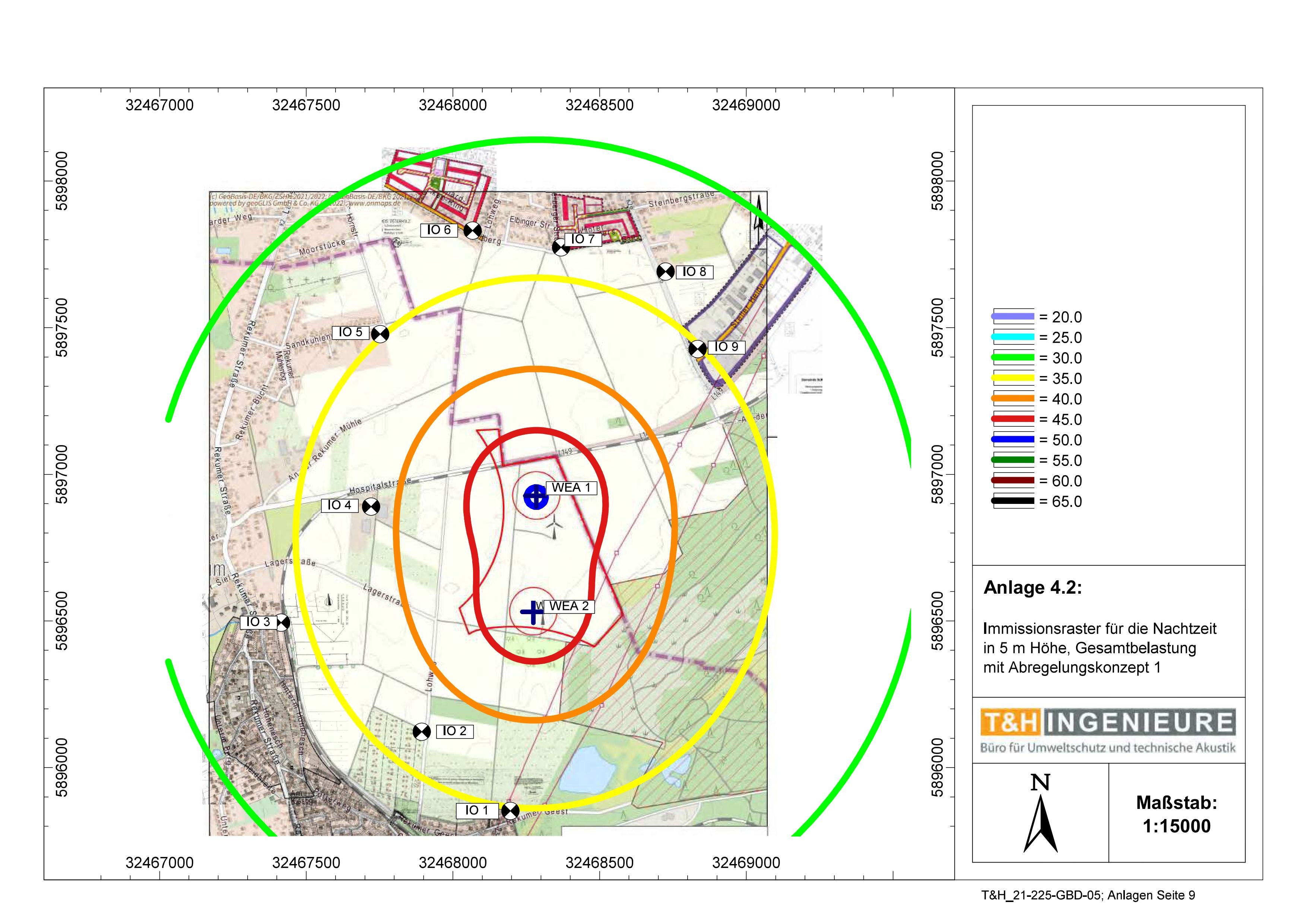Click the IO 9 label box
This screenshot has width=1307, height=924.
point(726,347)
